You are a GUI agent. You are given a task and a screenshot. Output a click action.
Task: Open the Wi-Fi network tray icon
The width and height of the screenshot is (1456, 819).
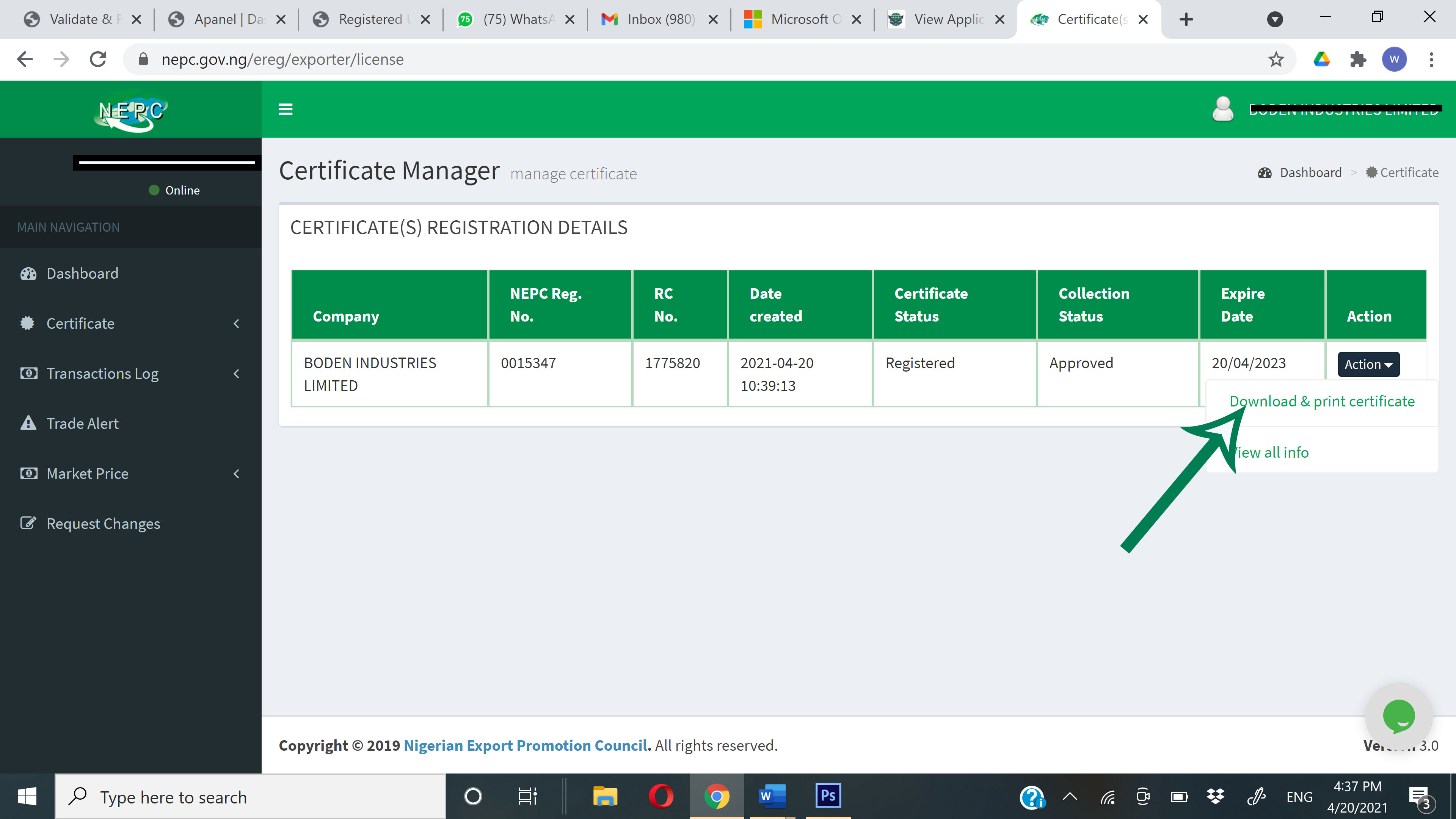(1108, 797)
